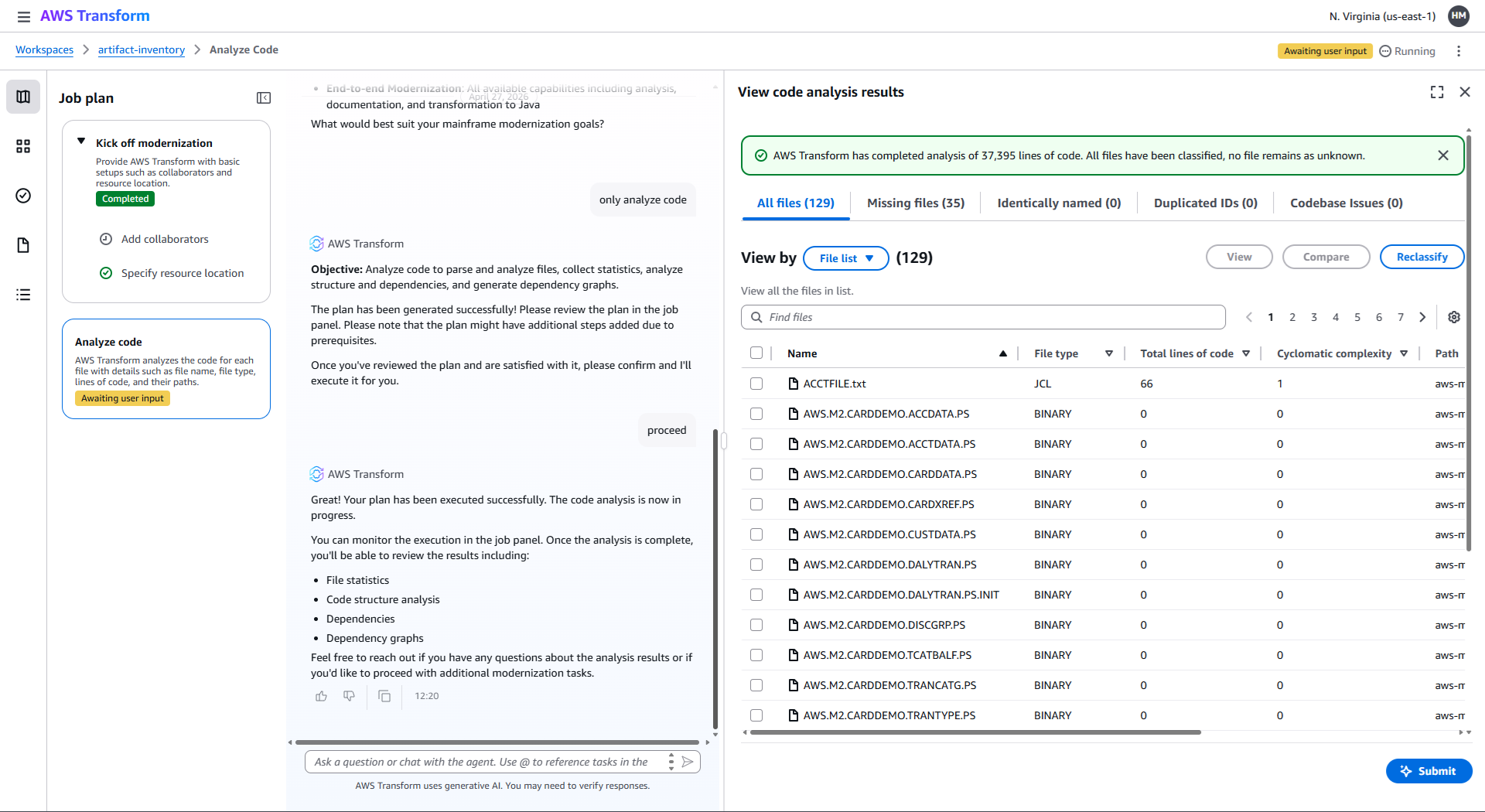Click the Reclassify button

click(1422, 257)
